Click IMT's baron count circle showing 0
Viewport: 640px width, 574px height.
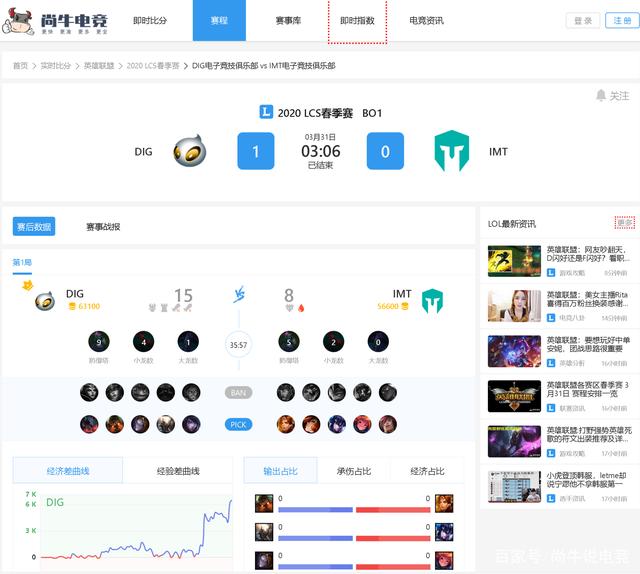point(378,342)
